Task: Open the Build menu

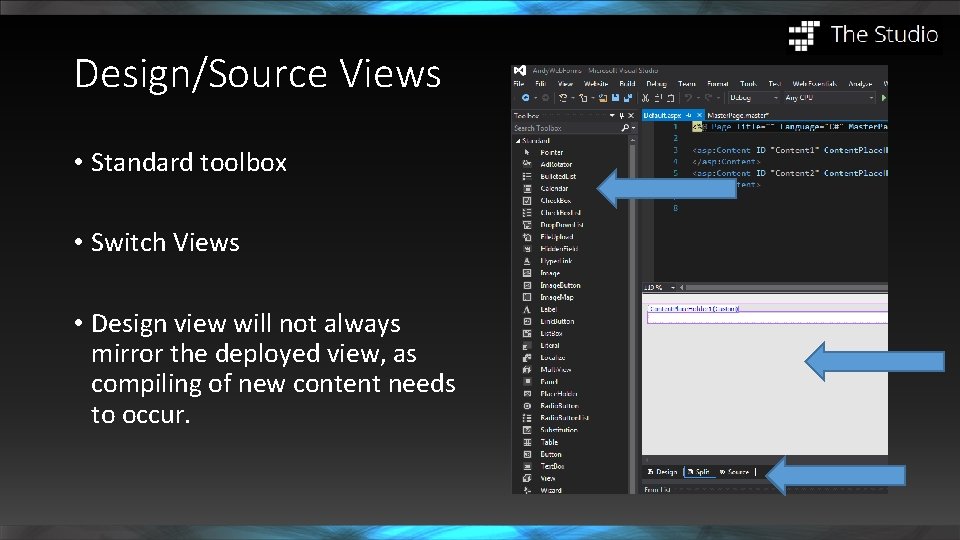Action: click(627, 84)
